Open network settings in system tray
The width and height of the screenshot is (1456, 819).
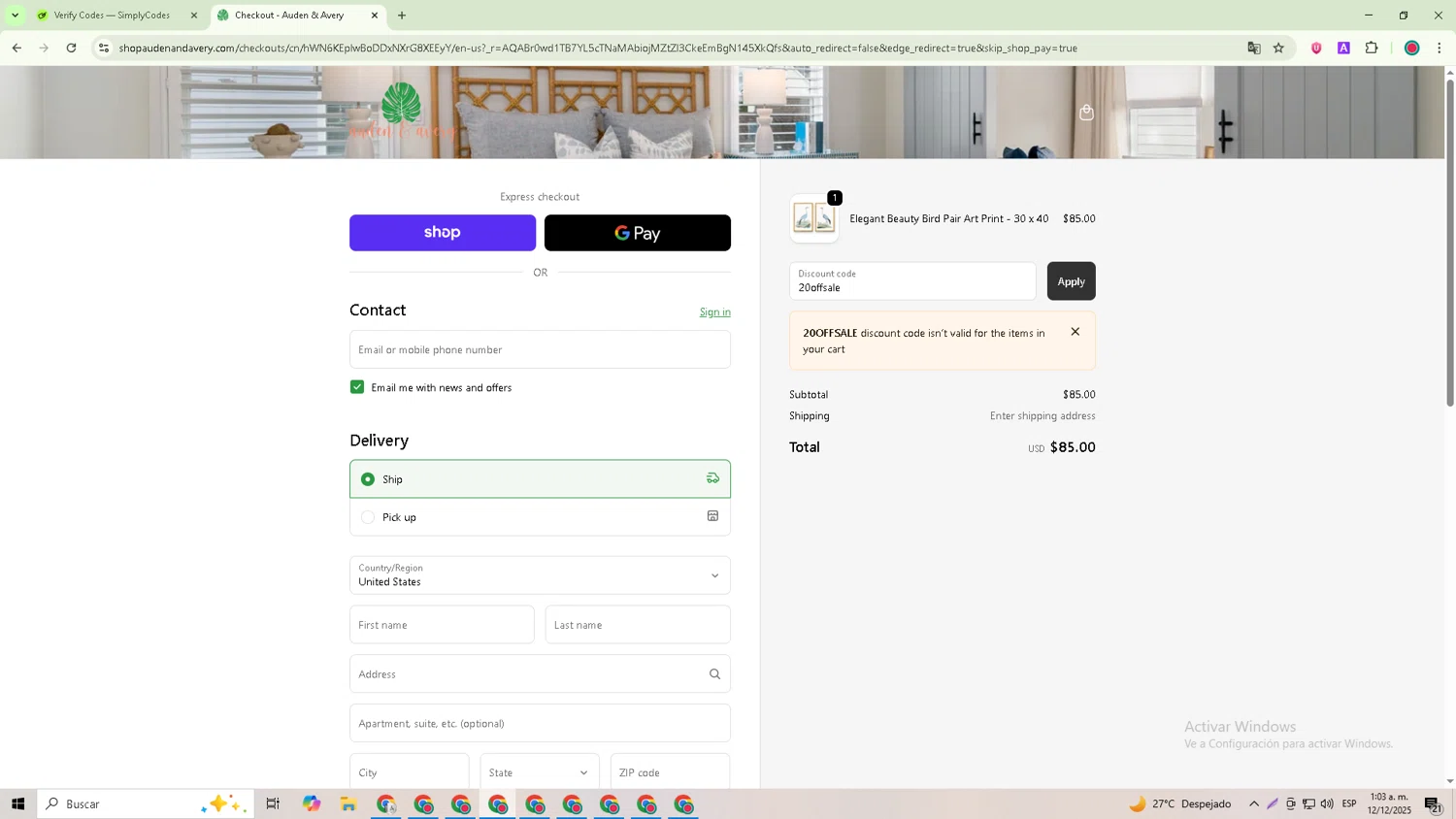[1308, 803]
